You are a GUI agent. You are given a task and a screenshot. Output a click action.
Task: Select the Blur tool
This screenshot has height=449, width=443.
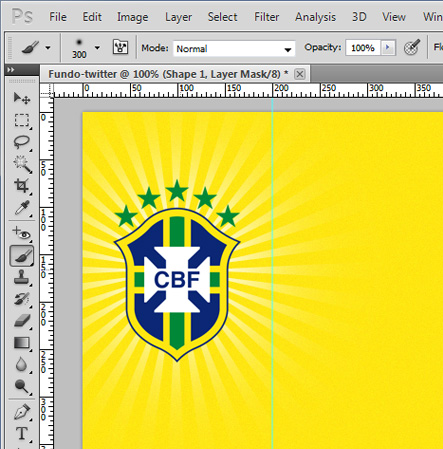coord(22,365)
